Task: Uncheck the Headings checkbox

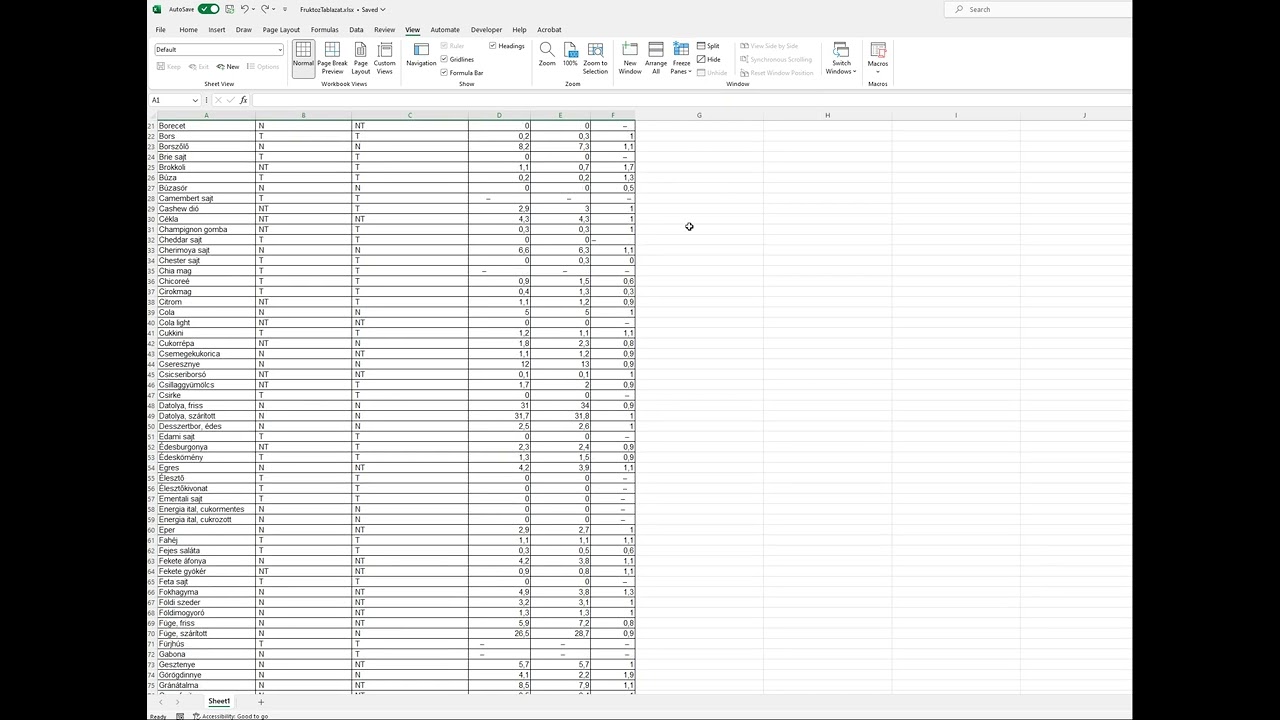Action: [x=493, y=46]
